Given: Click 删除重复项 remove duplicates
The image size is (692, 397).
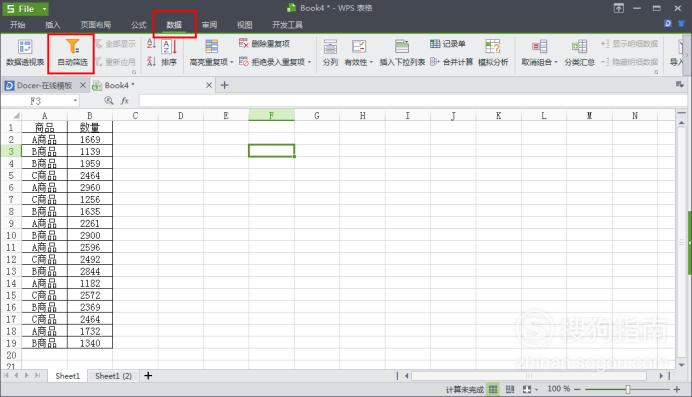Looking at the screenshot, I should [x=264, y=43].
